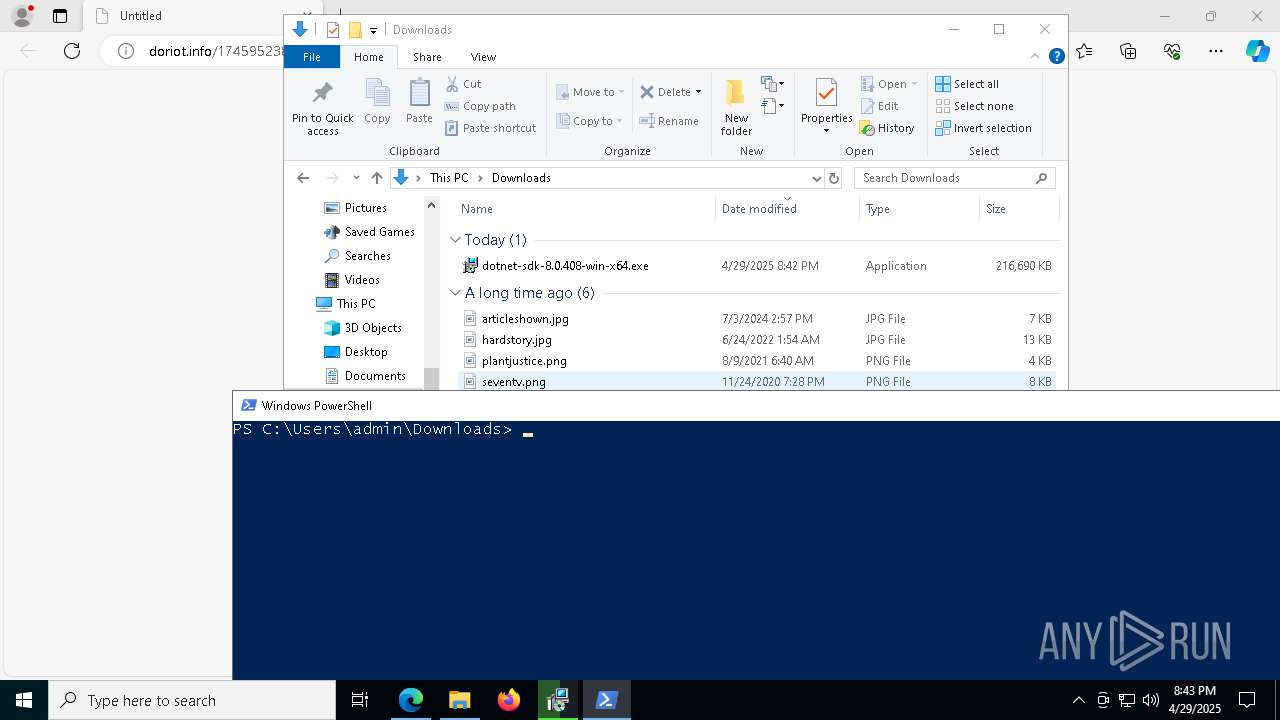1280x720 pixels.
Task: Click the Cut scissors icon
Action: pos(452,84)
